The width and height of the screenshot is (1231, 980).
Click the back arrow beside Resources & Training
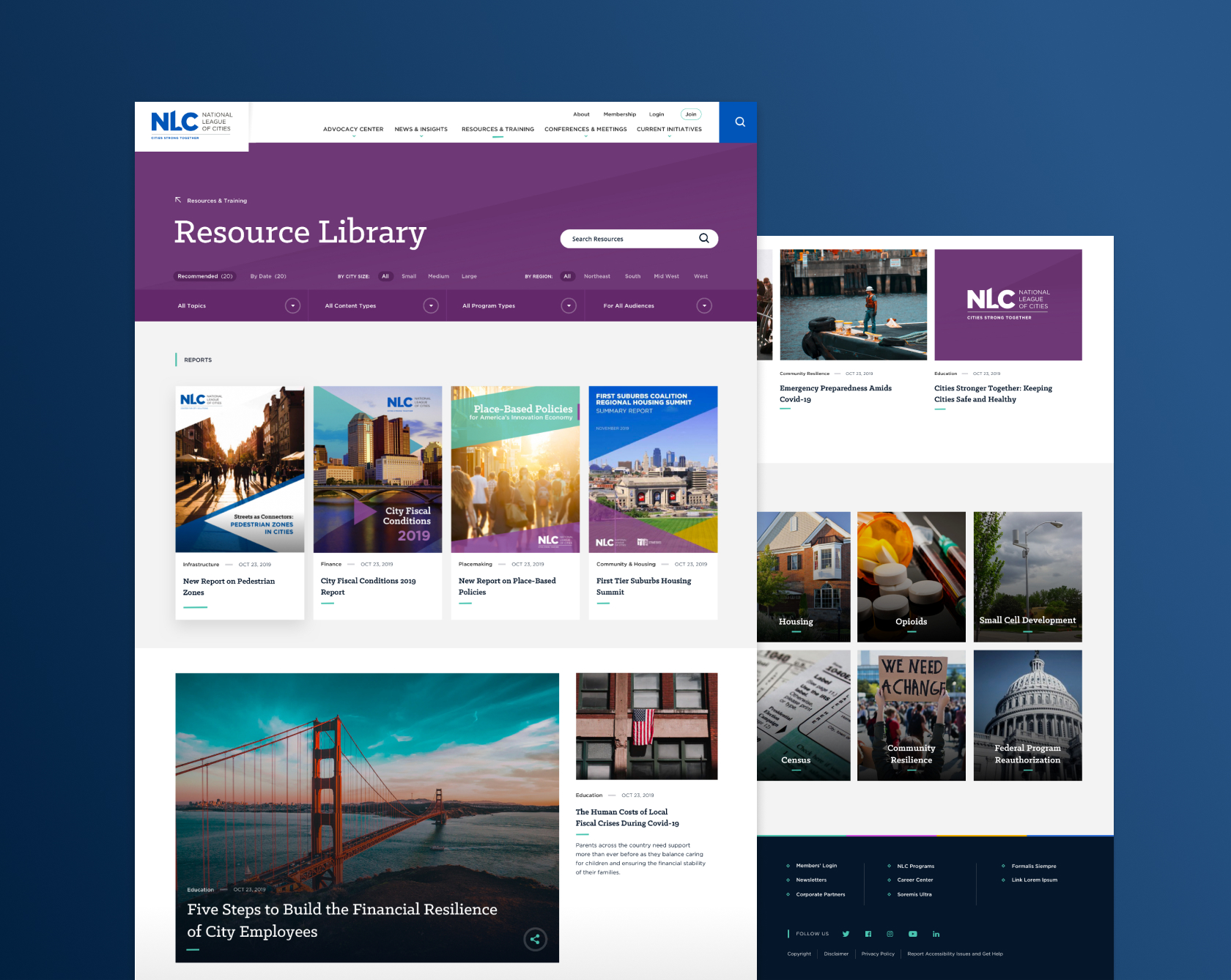click(x=178, y=200)
